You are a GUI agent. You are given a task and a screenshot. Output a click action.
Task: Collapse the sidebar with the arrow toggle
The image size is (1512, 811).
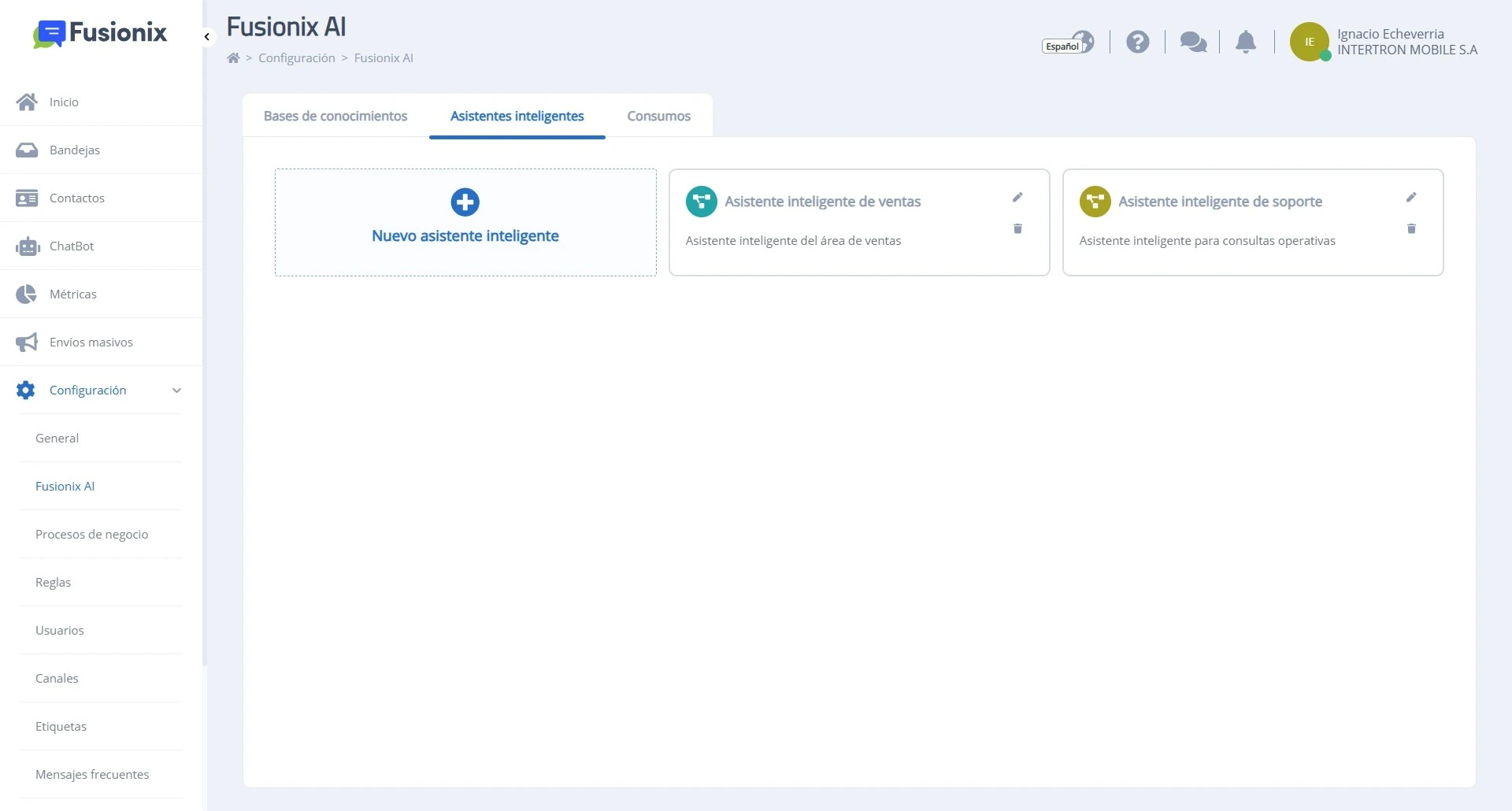pyautogui.click(x=207, y=37)
